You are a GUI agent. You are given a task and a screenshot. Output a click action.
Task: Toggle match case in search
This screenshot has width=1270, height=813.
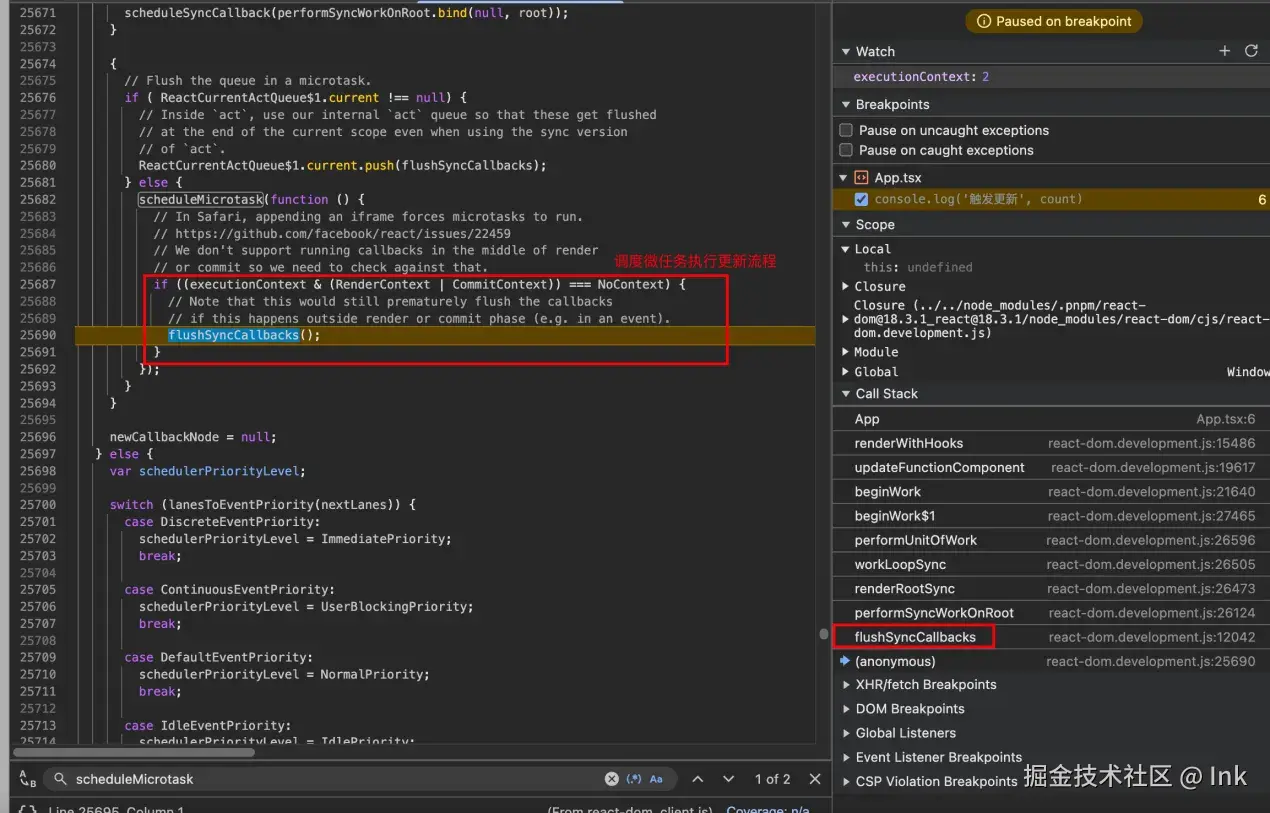657,779
